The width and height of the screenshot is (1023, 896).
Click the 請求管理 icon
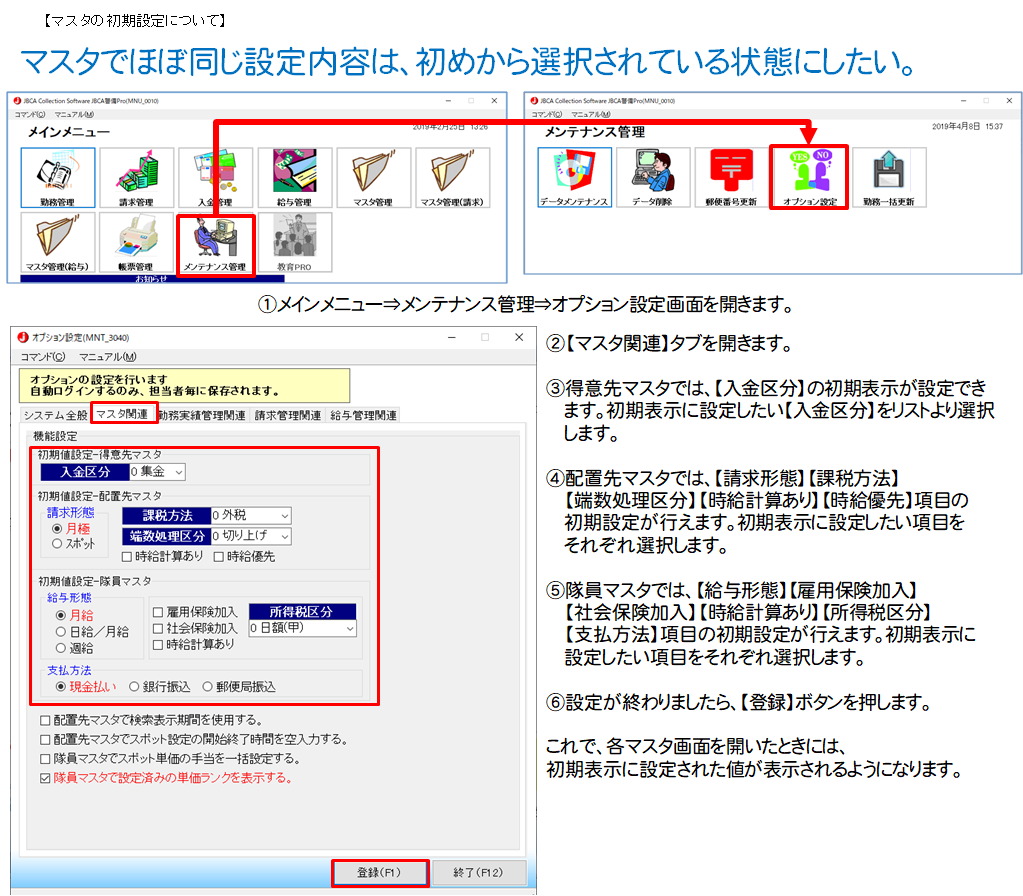[x=136, y=178]
